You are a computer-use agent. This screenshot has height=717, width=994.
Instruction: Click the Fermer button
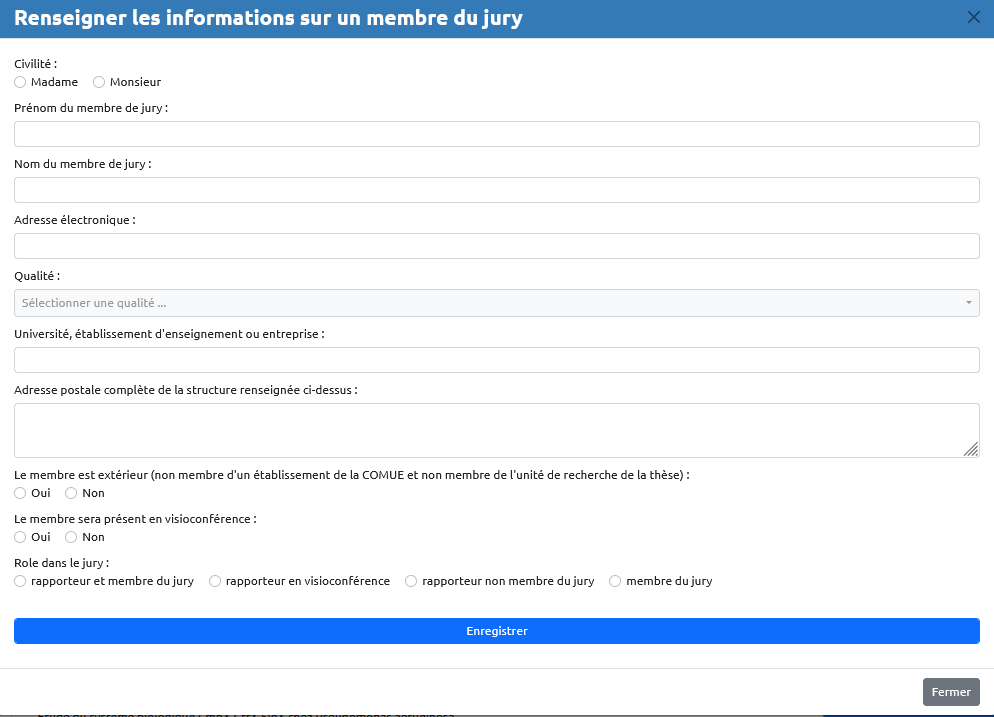coord(951,692)
